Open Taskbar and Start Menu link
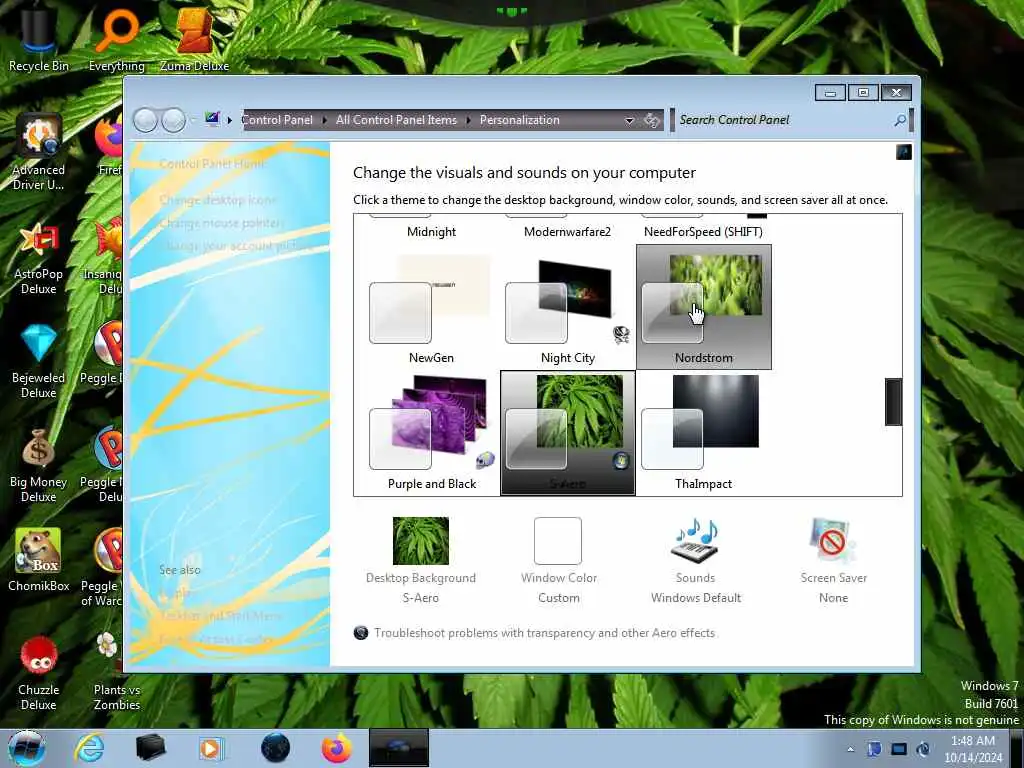 220,615
